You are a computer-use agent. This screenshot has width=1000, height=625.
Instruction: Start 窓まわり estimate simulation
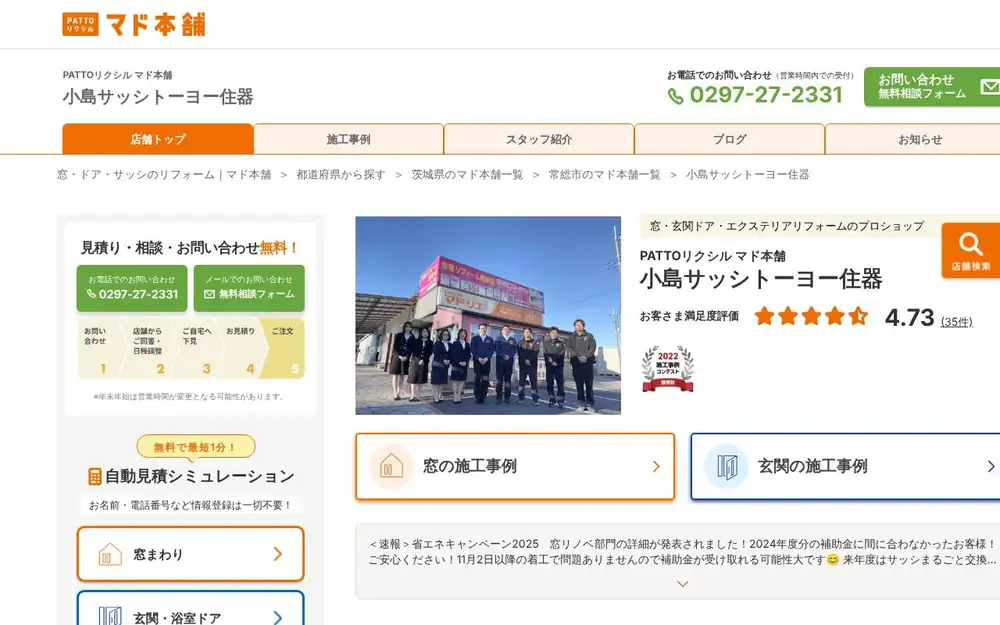(x=190, y=554)
